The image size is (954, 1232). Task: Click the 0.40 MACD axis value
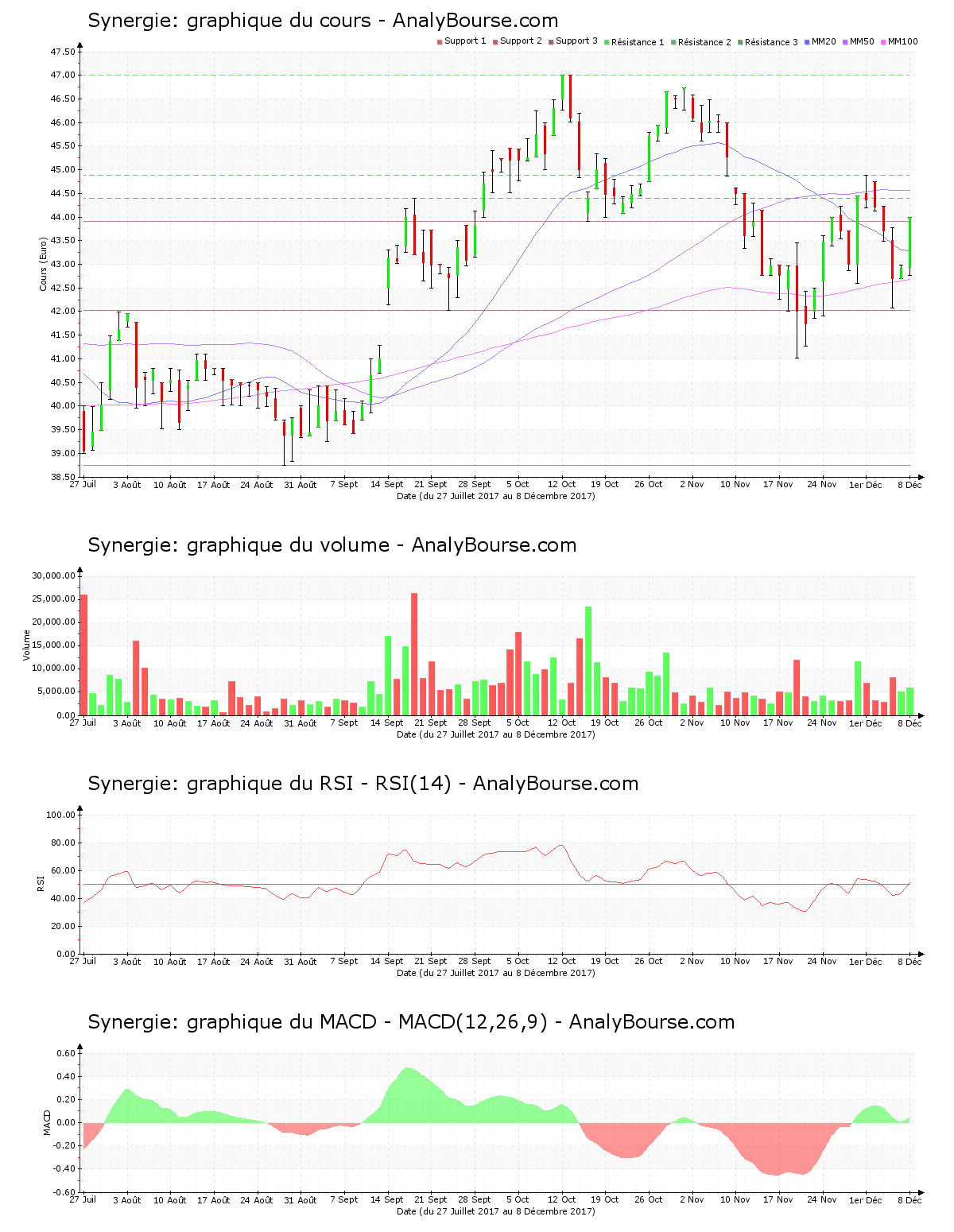point(66,1076)
